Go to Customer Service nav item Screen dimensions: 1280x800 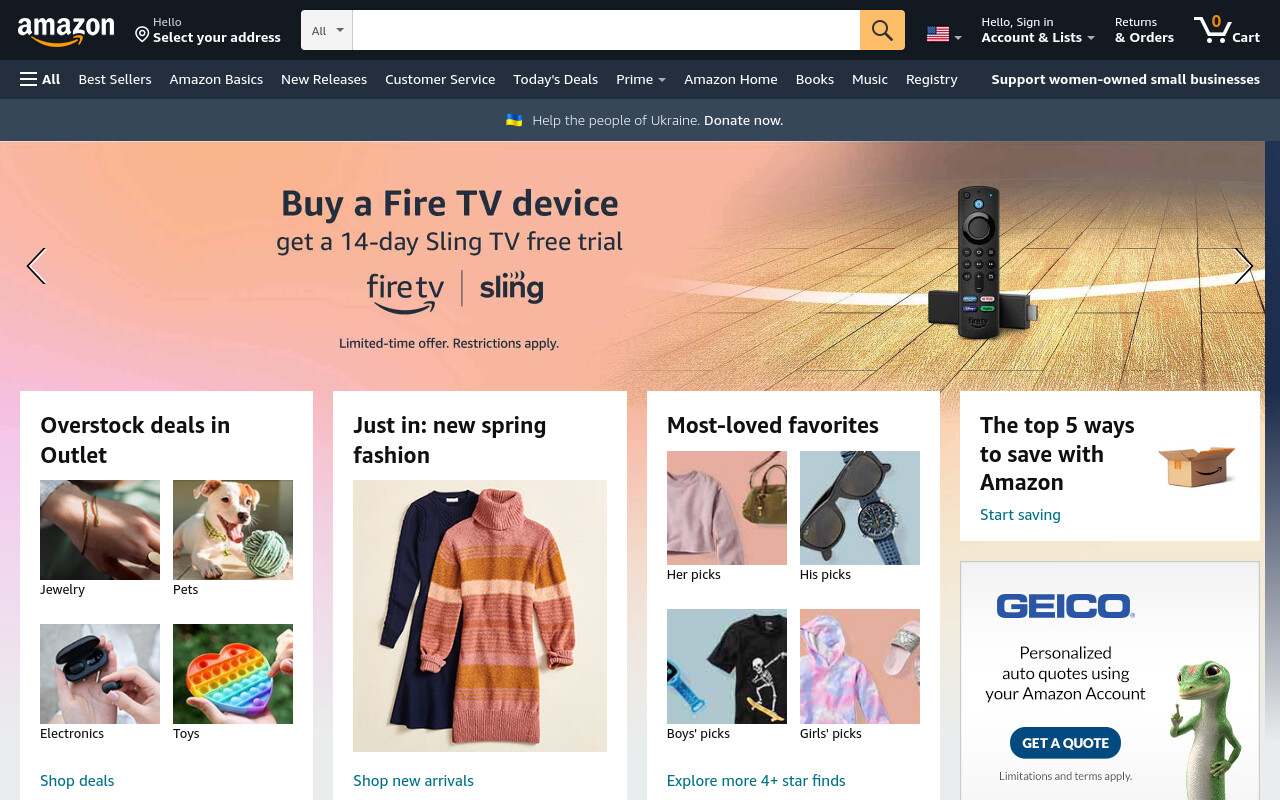440,79
